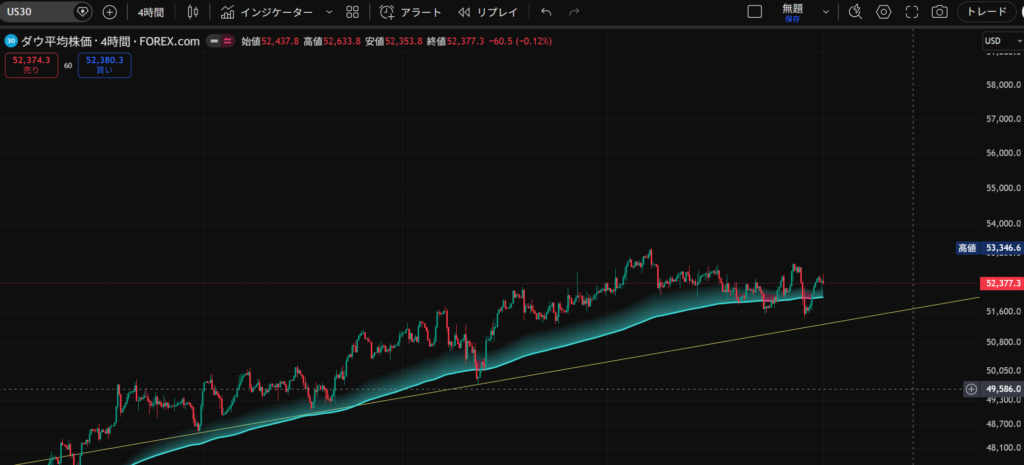Take a chart snapshot with camera
The height and width of the screenshot is (465, 1024).
tap(939, 12)
